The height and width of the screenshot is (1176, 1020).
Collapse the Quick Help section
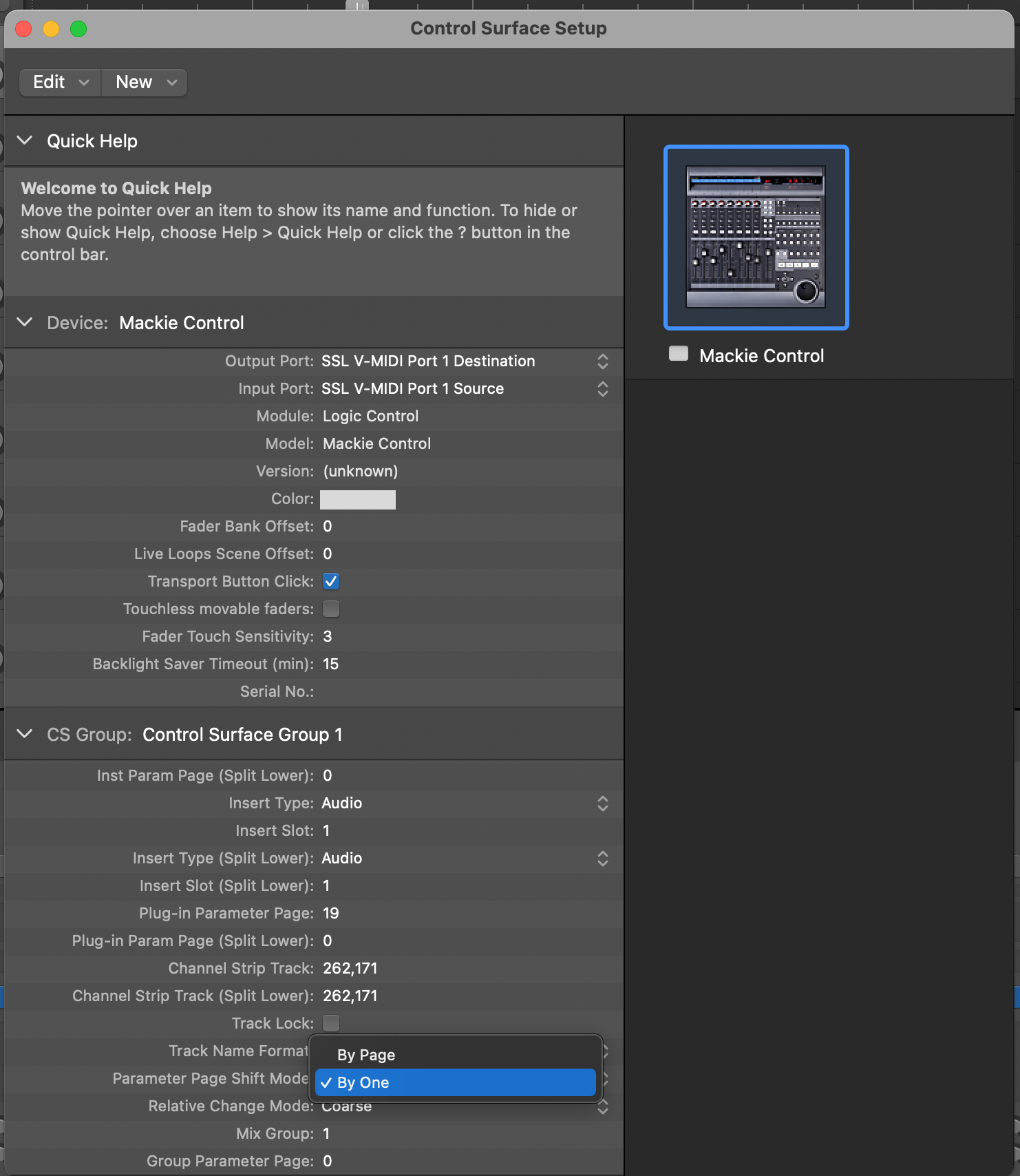pyautogui.click(x=25, y=140)
